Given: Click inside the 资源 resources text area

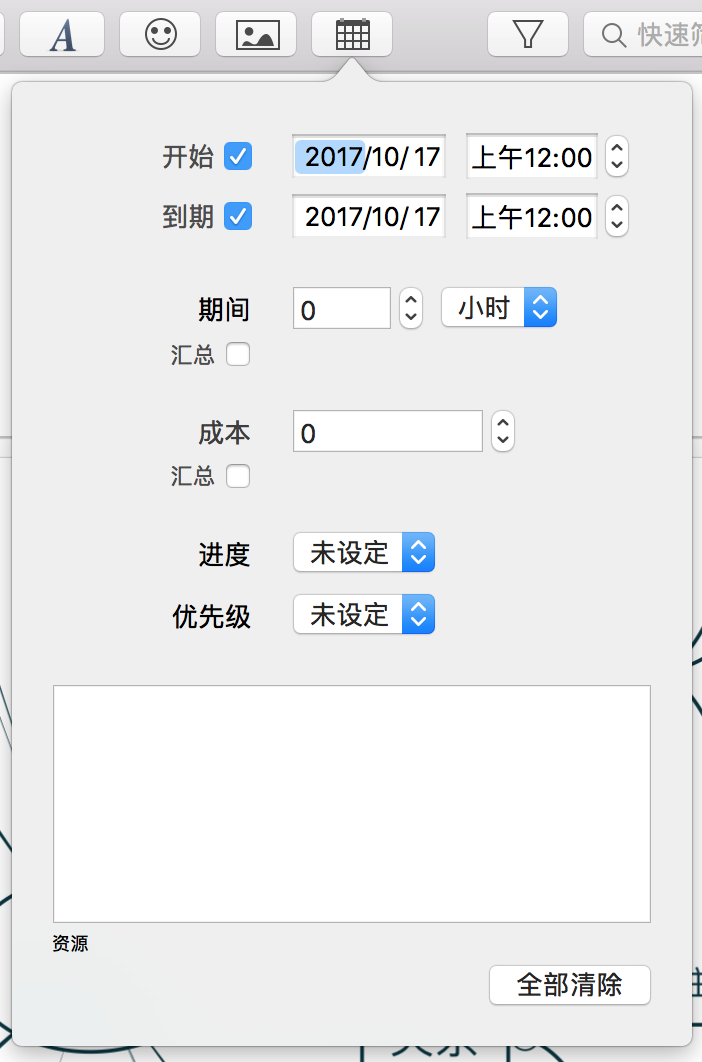Looking at the screenshot, I should 352,804.
